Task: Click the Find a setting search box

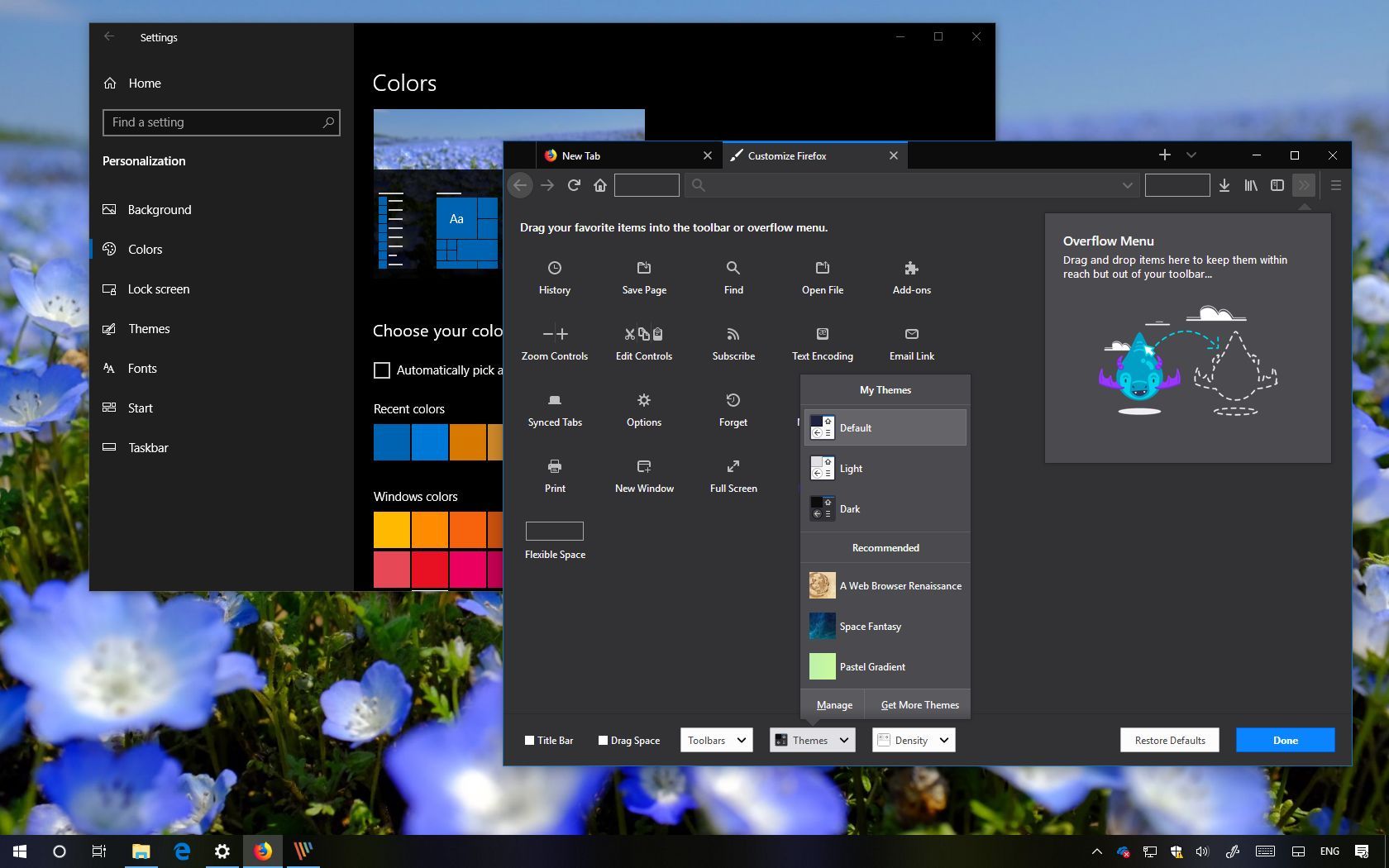Action: coord(221,122)
